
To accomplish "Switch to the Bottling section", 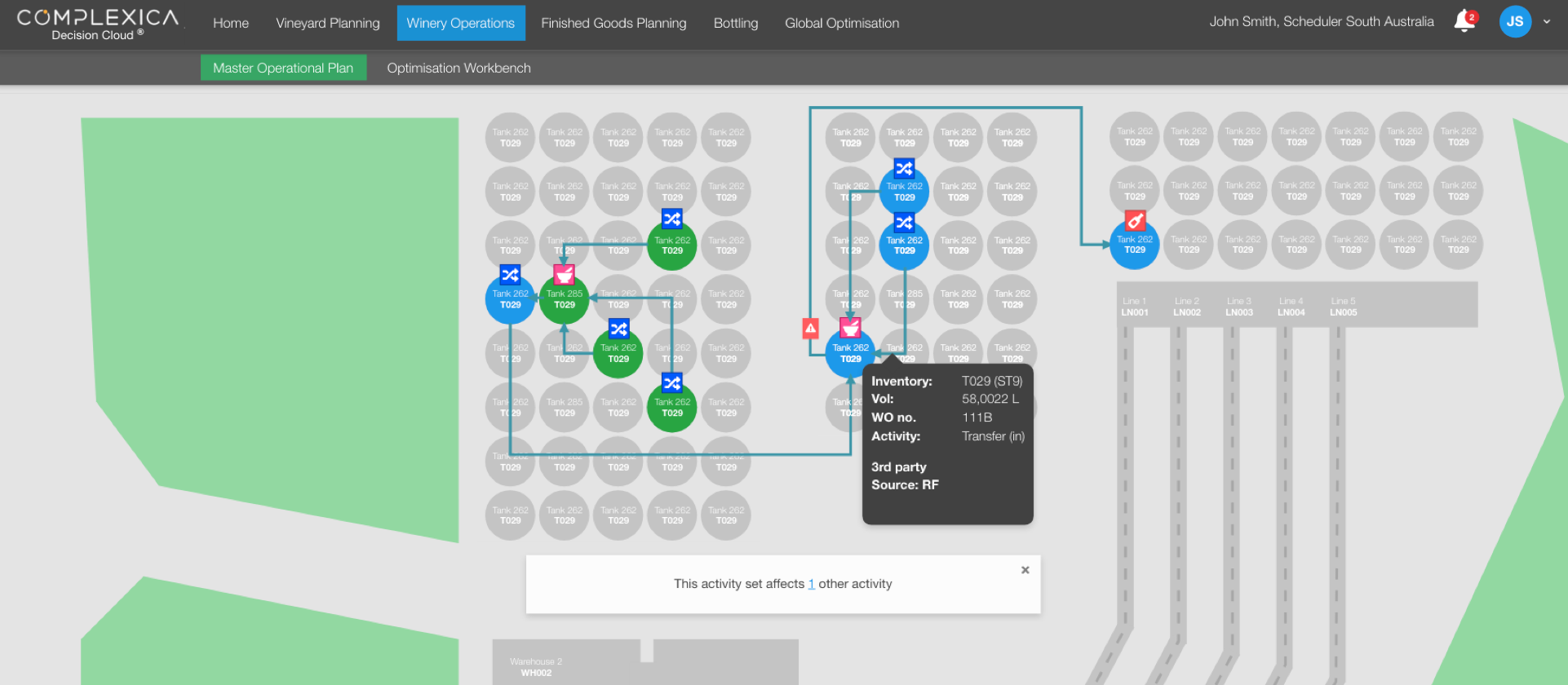I will [736, 23].
